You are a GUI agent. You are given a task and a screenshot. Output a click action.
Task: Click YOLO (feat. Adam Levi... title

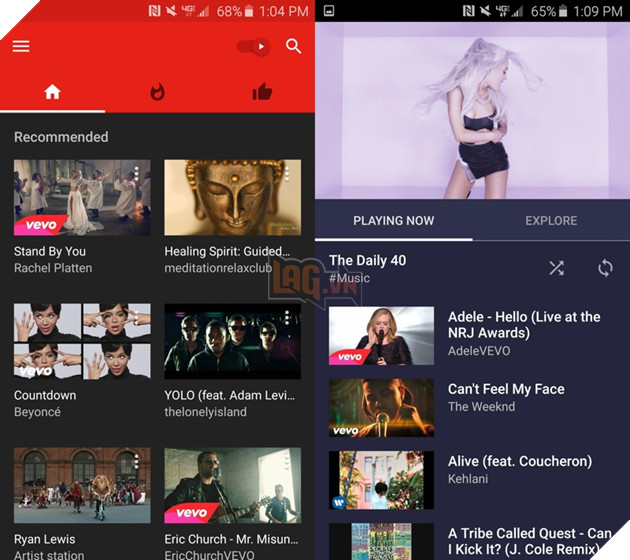[229, 395]
